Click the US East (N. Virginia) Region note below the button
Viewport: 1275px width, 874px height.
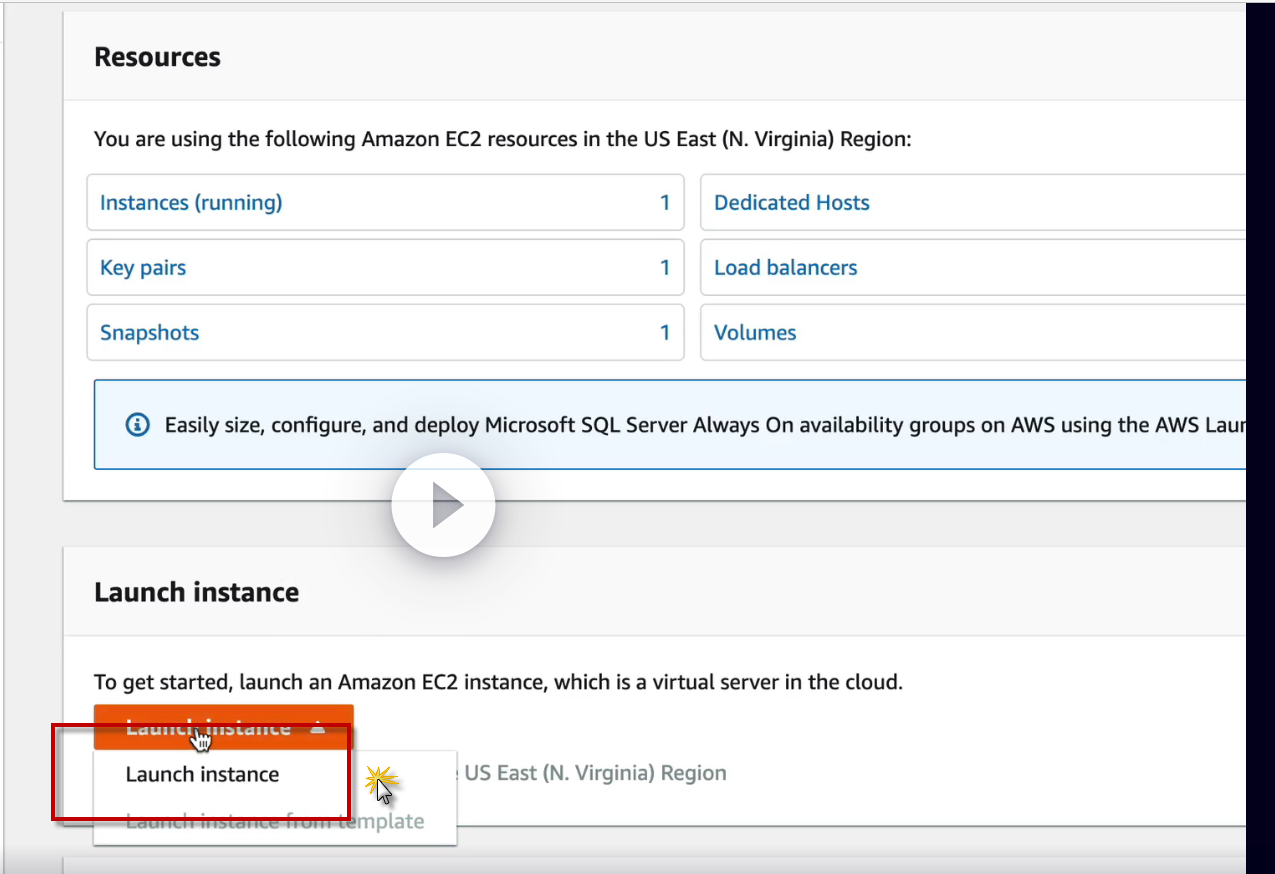595,773
